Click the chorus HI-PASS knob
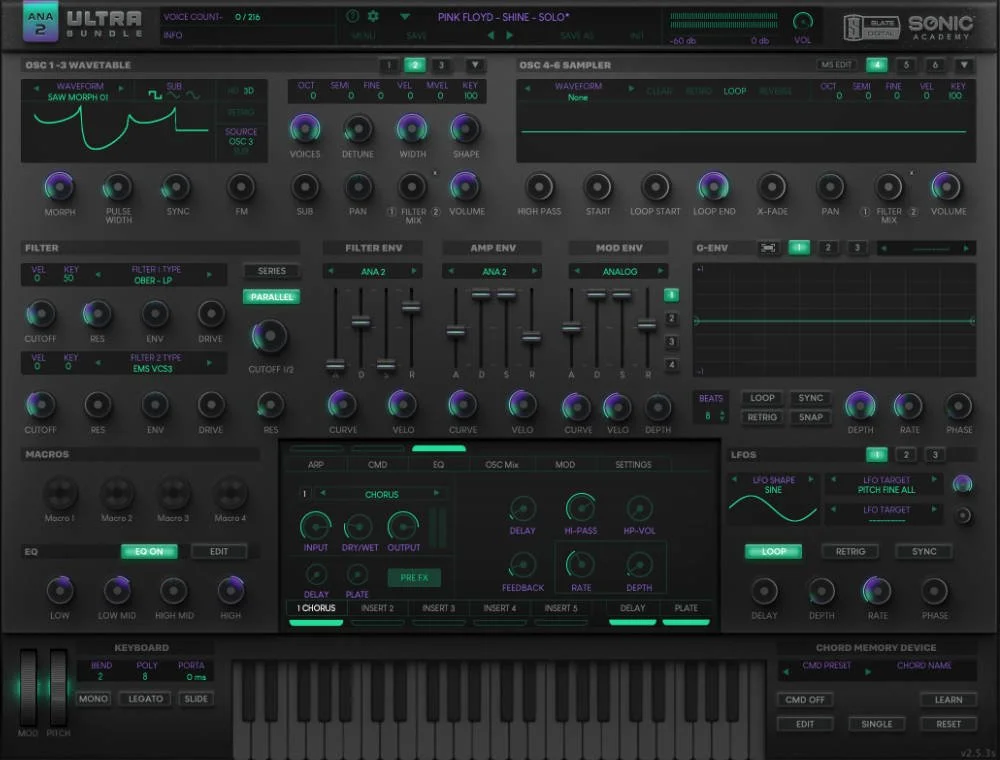Viewport: 1000px width, 760px height. pyautogui.click(x=580, y=508)
